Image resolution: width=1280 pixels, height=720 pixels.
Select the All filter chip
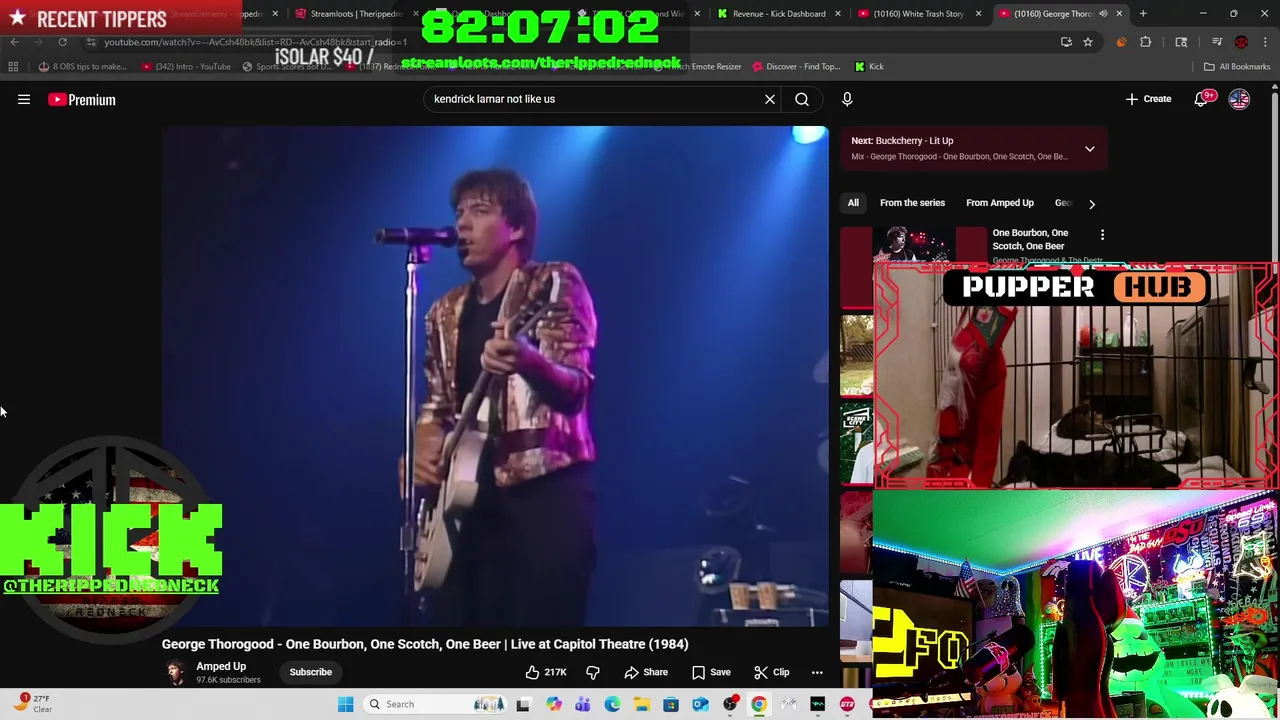coord(853,203)
